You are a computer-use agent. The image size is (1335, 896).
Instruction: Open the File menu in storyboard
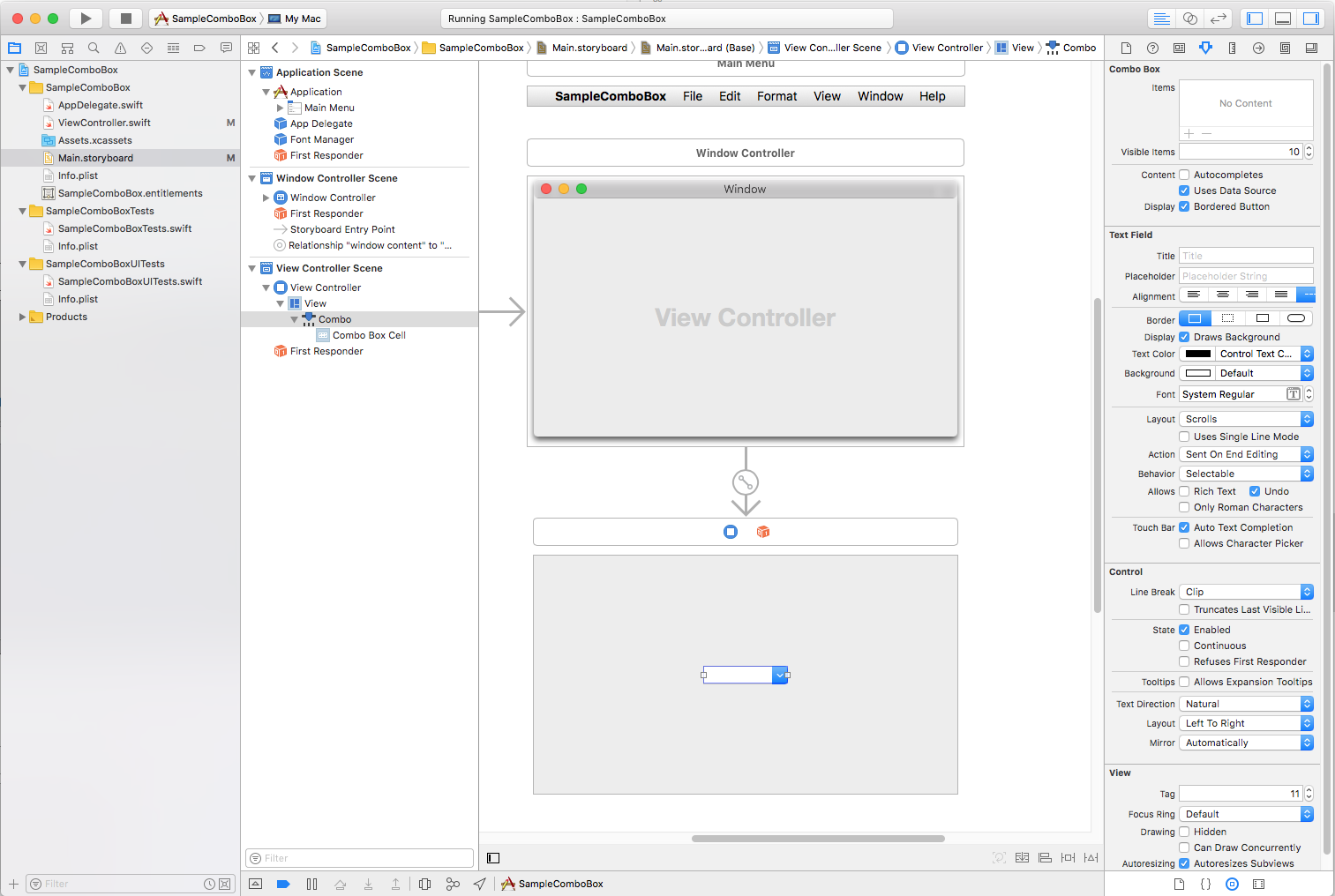(693, 96)
